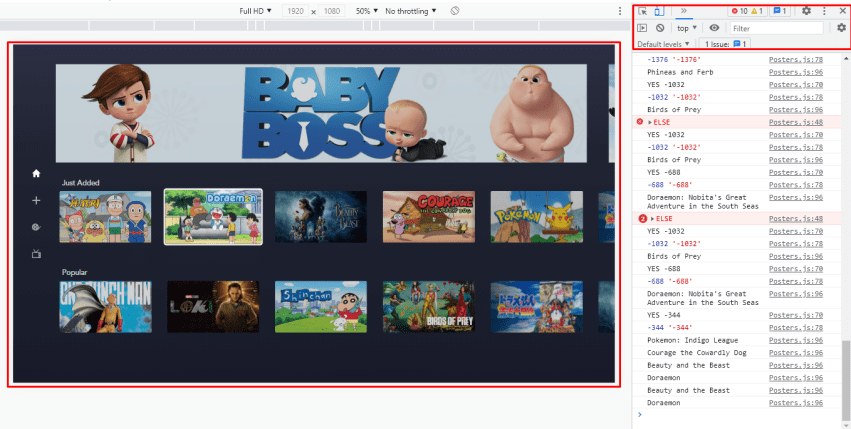Open Posters.js:96 link beside Courage the Cowardly Dog
Viewport: 851px width, 429px height.
point(796,353)
